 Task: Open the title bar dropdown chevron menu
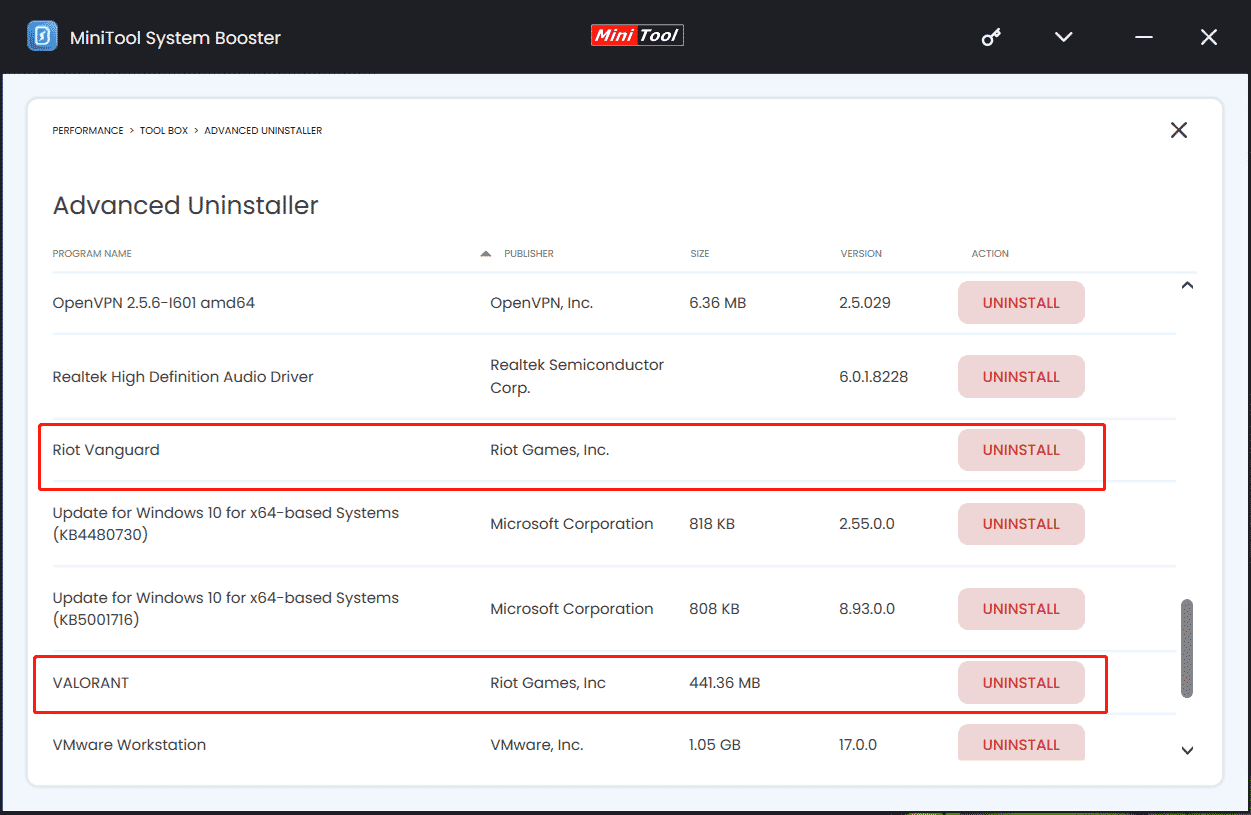(x=1064, y=37)
